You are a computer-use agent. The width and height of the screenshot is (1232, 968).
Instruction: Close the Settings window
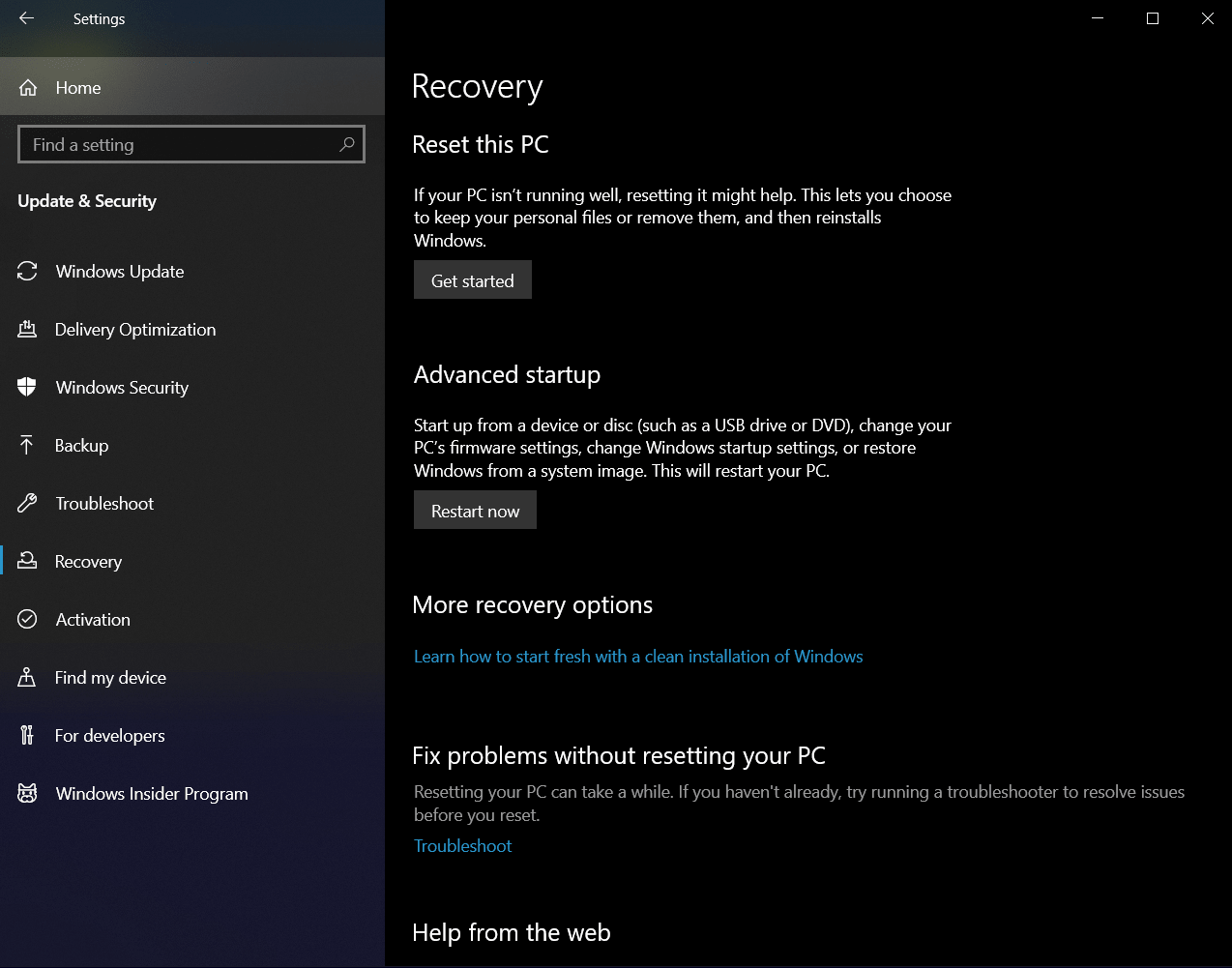(1207, 18)
